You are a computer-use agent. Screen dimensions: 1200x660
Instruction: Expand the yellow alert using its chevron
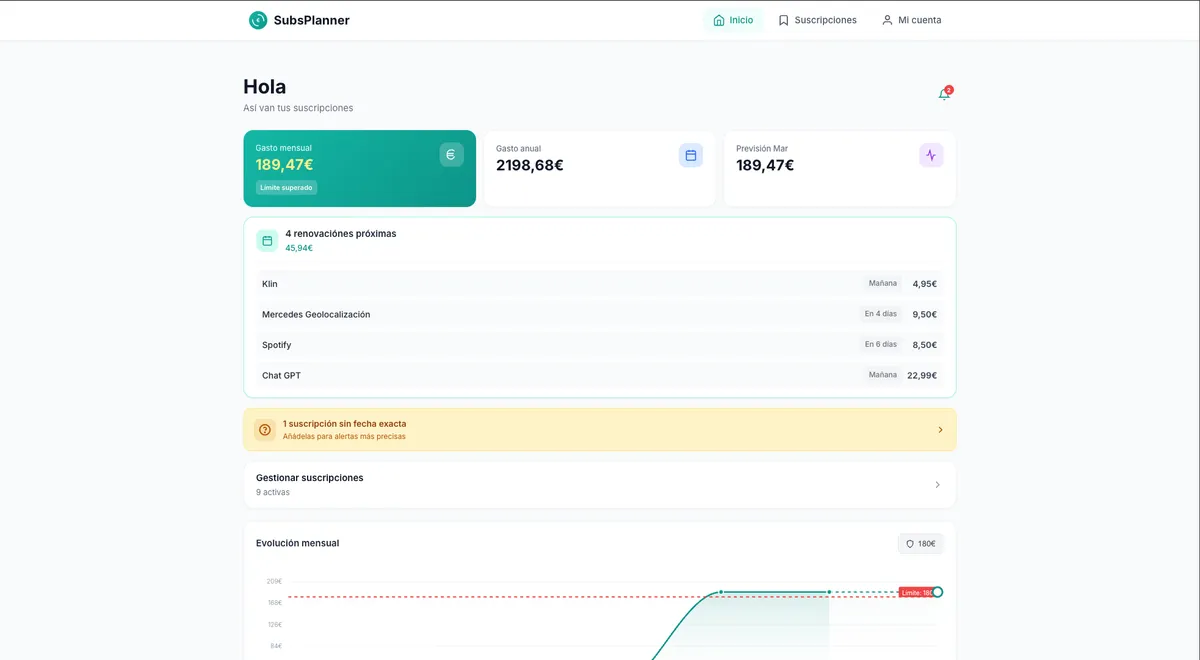coord(940,430)
